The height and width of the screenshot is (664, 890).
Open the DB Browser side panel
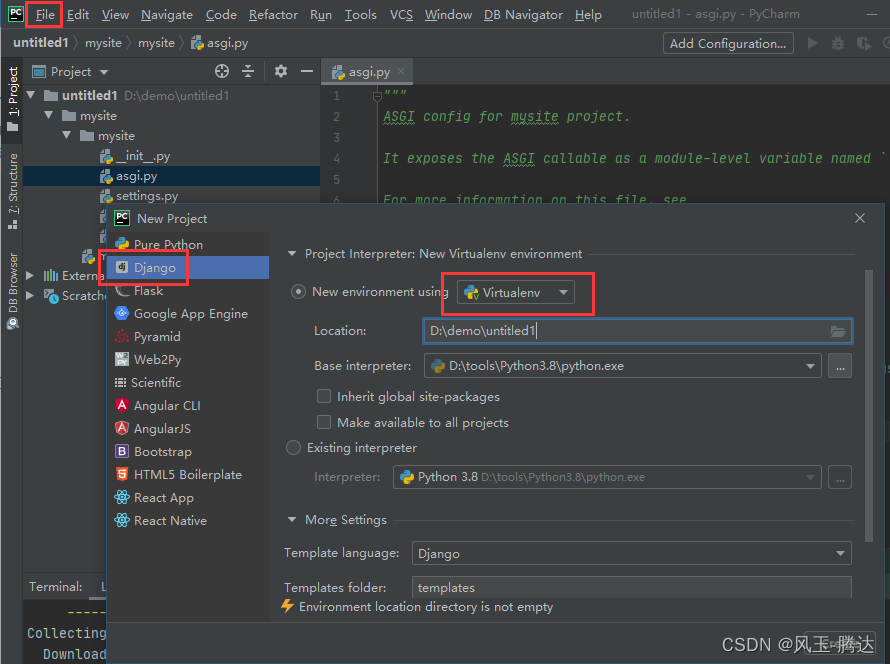[x=12, y=291]
